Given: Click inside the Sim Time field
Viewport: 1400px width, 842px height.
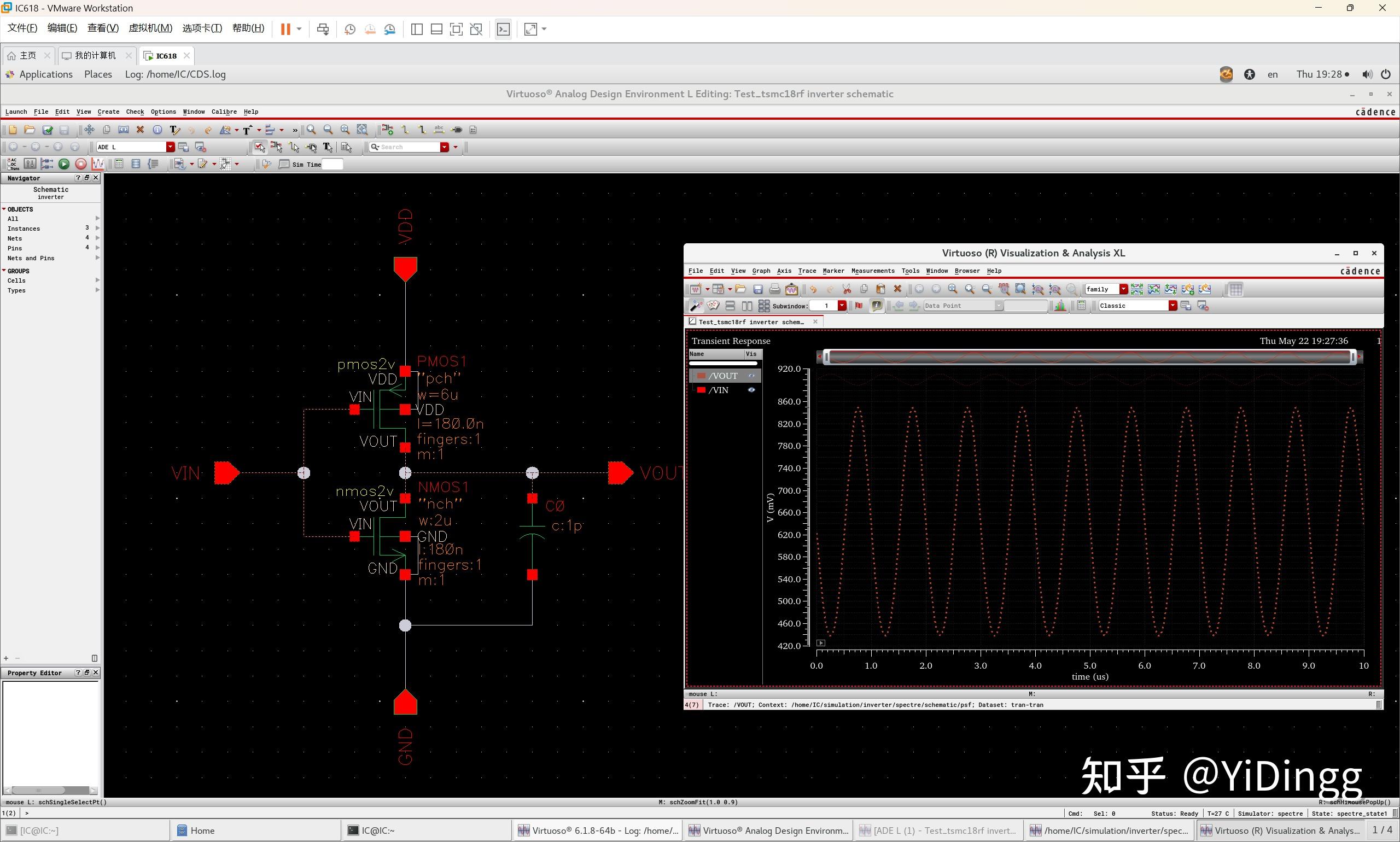Looking at the screenshot, I should click(x=332, y=164).
